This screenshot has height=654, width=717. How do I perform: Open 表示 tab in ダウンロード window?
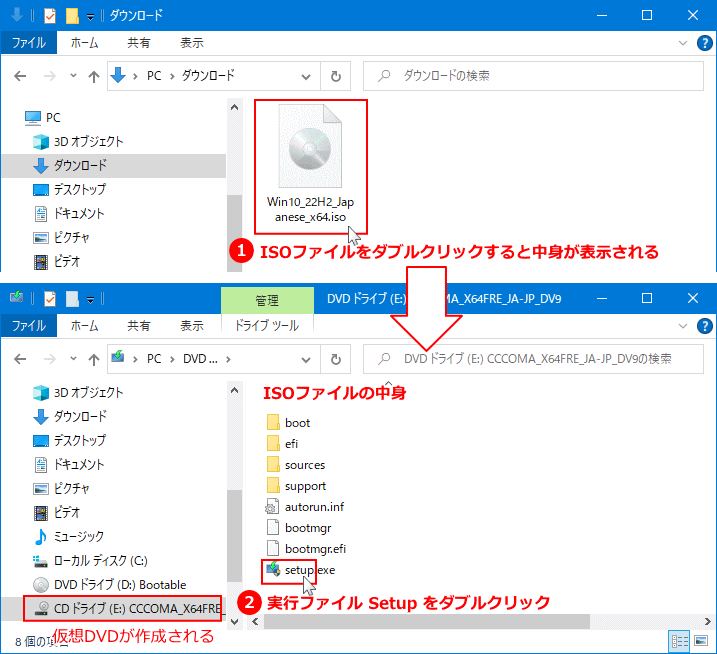(x=192, y=43)
